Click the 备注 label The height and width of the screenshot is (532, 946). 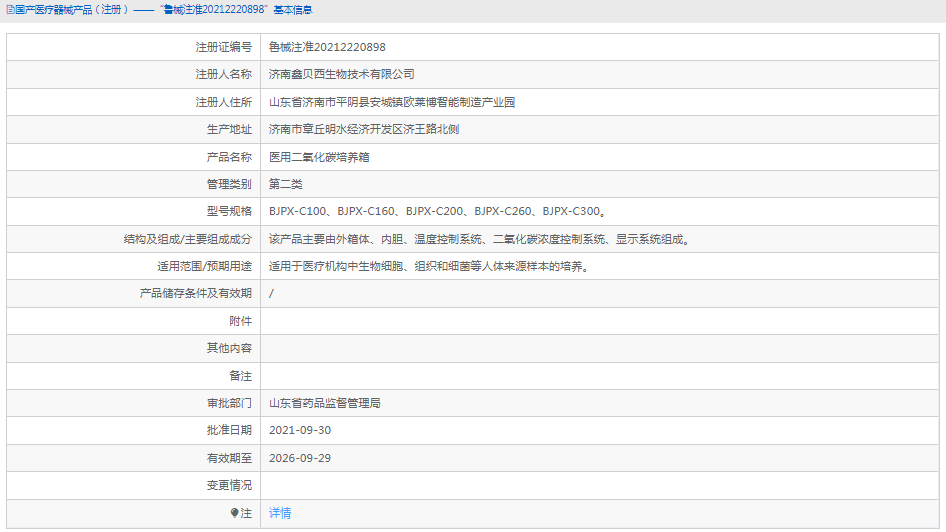click(241, 376)
